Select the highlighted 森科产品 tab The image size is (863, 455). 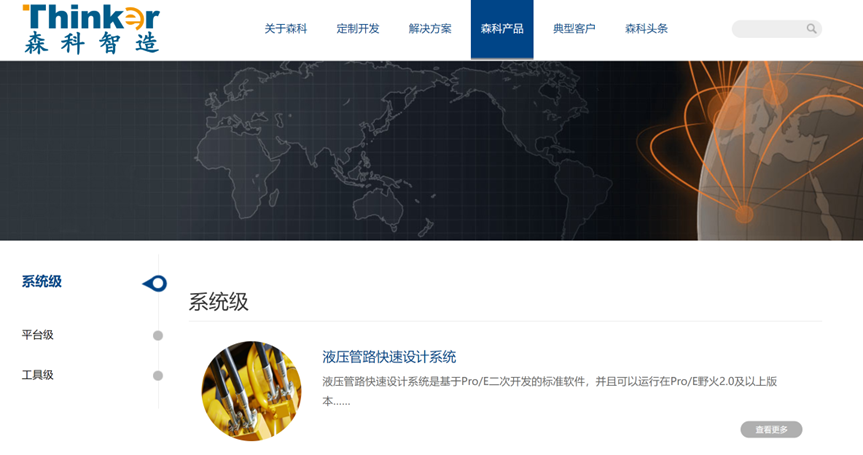point(502,29)
